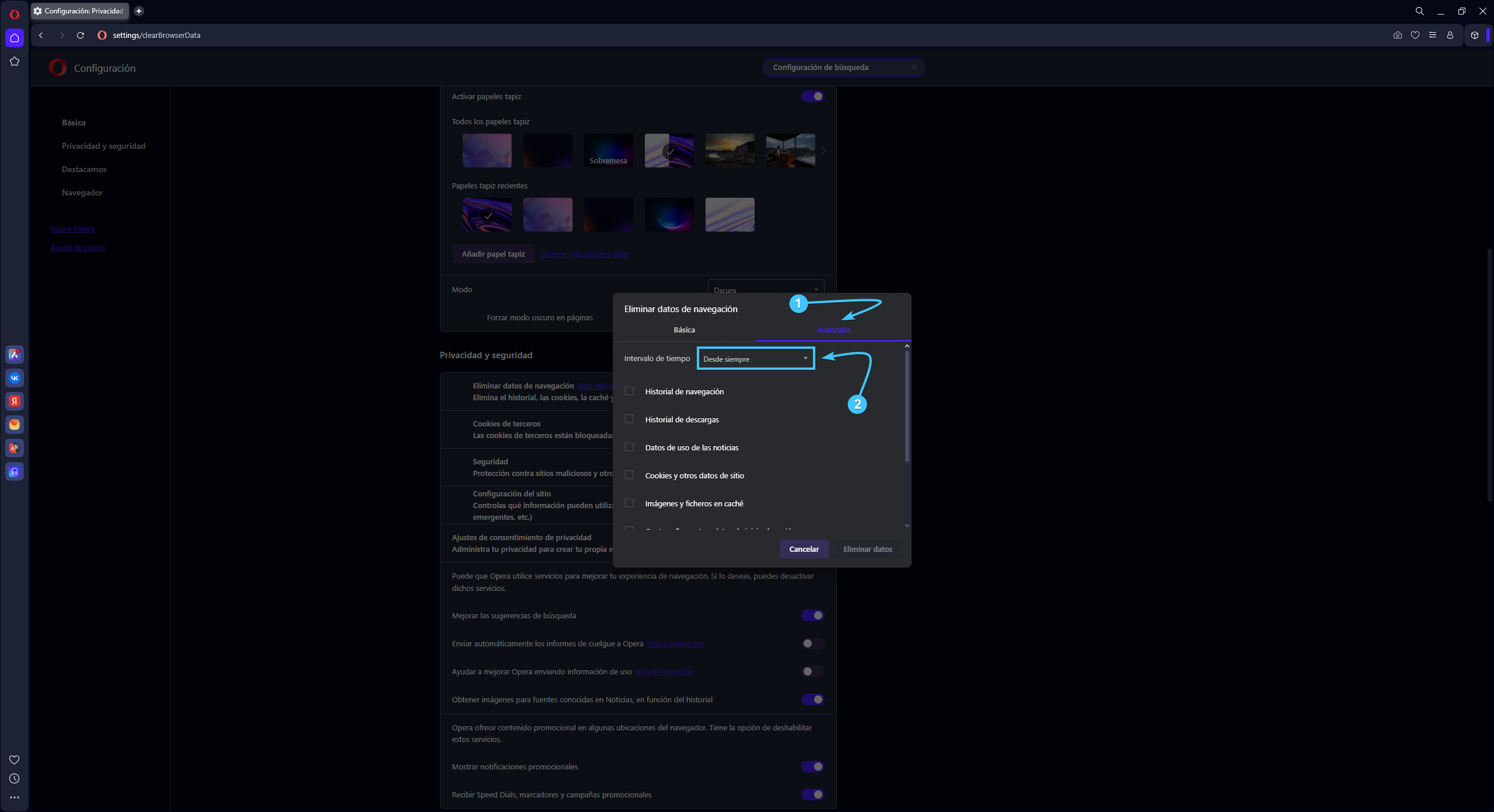The height and width of the screenshot is (812, 1494).
Task: Check Datos de uso de las noticias
Action: click(629, 447)
